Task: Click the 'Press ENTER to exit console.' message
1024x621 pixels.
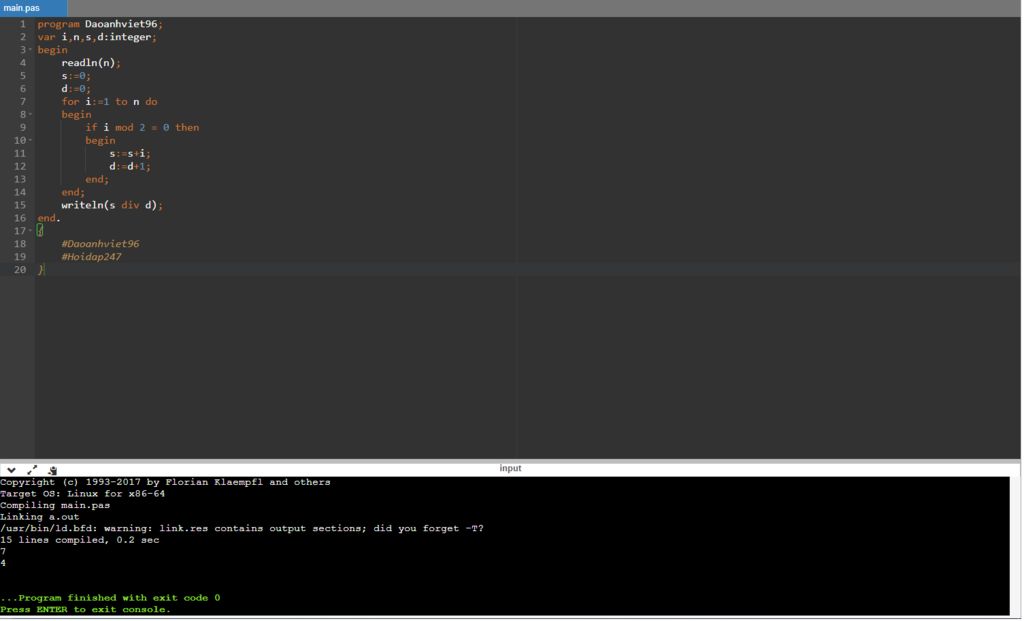Action: (x=85, y=609)
